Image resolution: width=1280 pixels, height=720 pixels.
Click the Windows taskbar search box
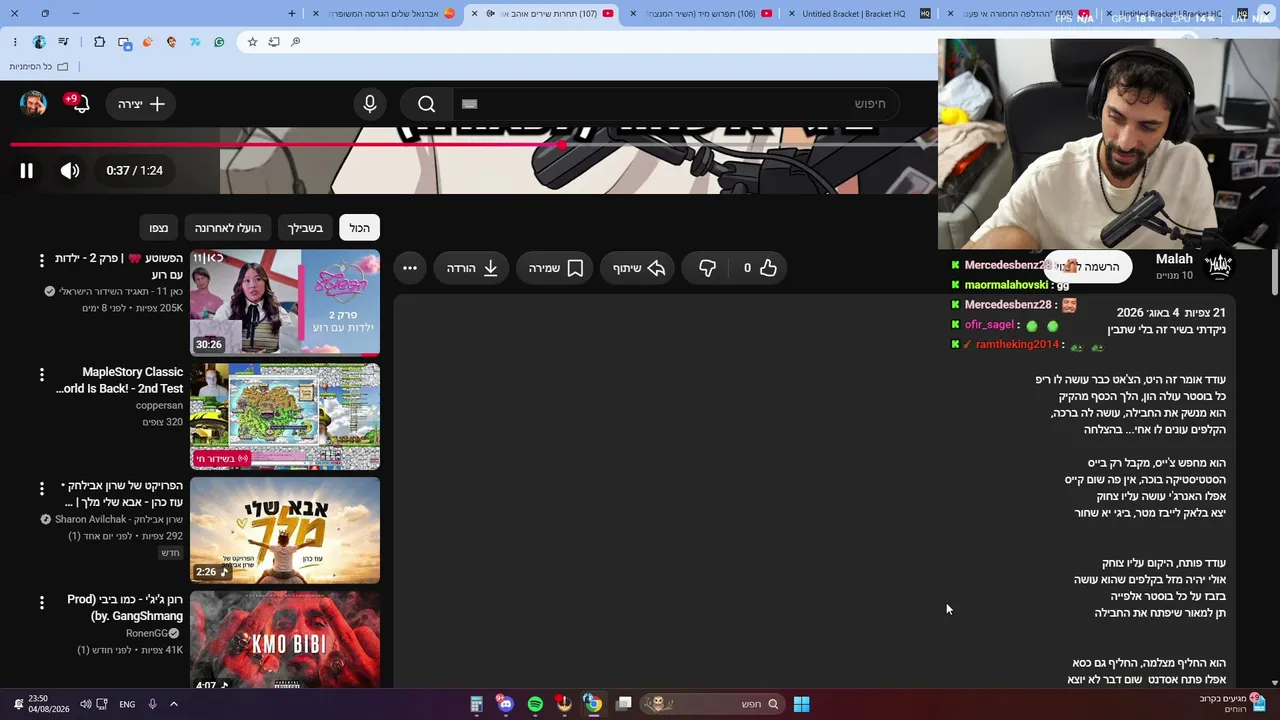click(711, 704)
